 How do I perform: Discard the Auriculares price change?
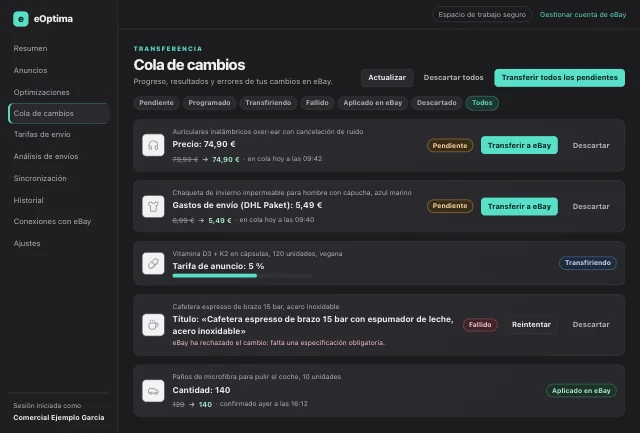(x=591, y=145)
